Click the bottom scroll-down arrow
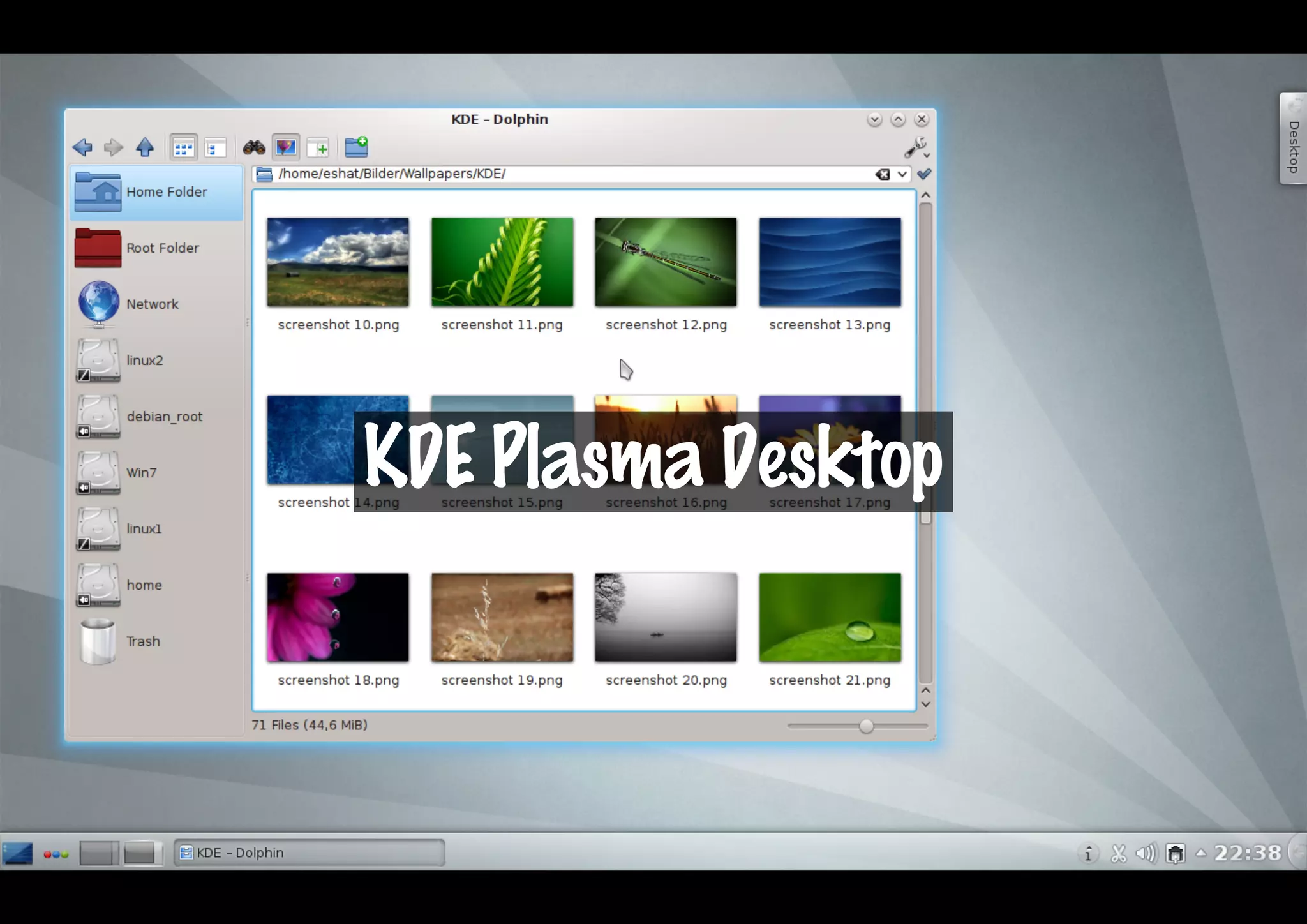Viewport: 1307px width, 924px height. [x=926, y=704]
